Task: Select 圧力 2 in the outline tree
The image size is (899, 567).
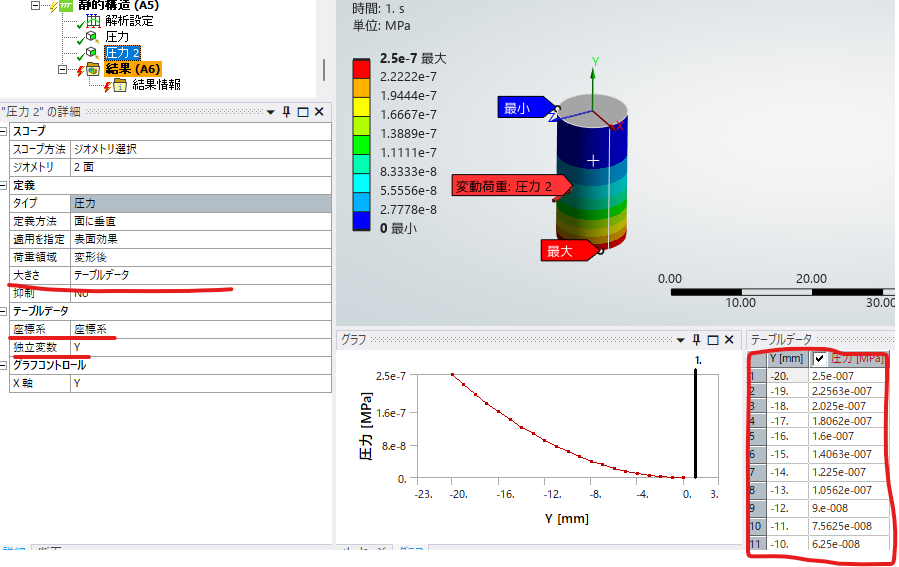Action: pyautogui.click(x=122, y=52)
